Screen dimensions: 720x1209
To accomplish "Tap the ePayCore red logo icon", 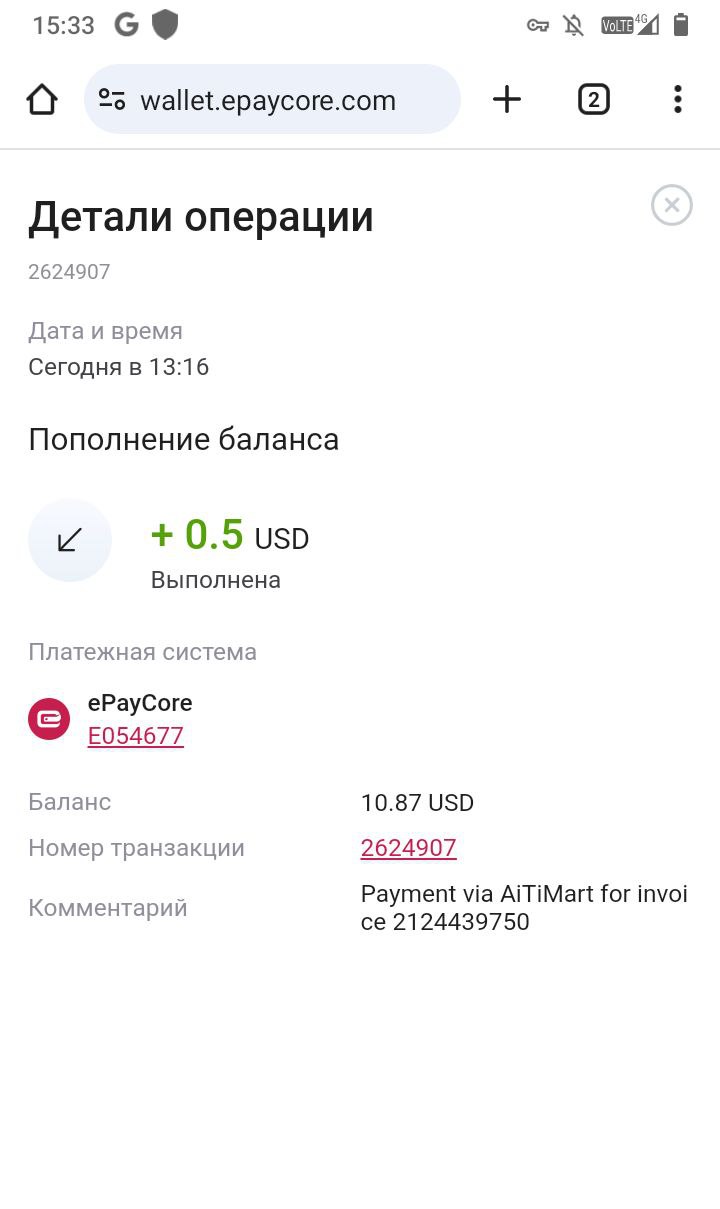I will click(49, 719).
